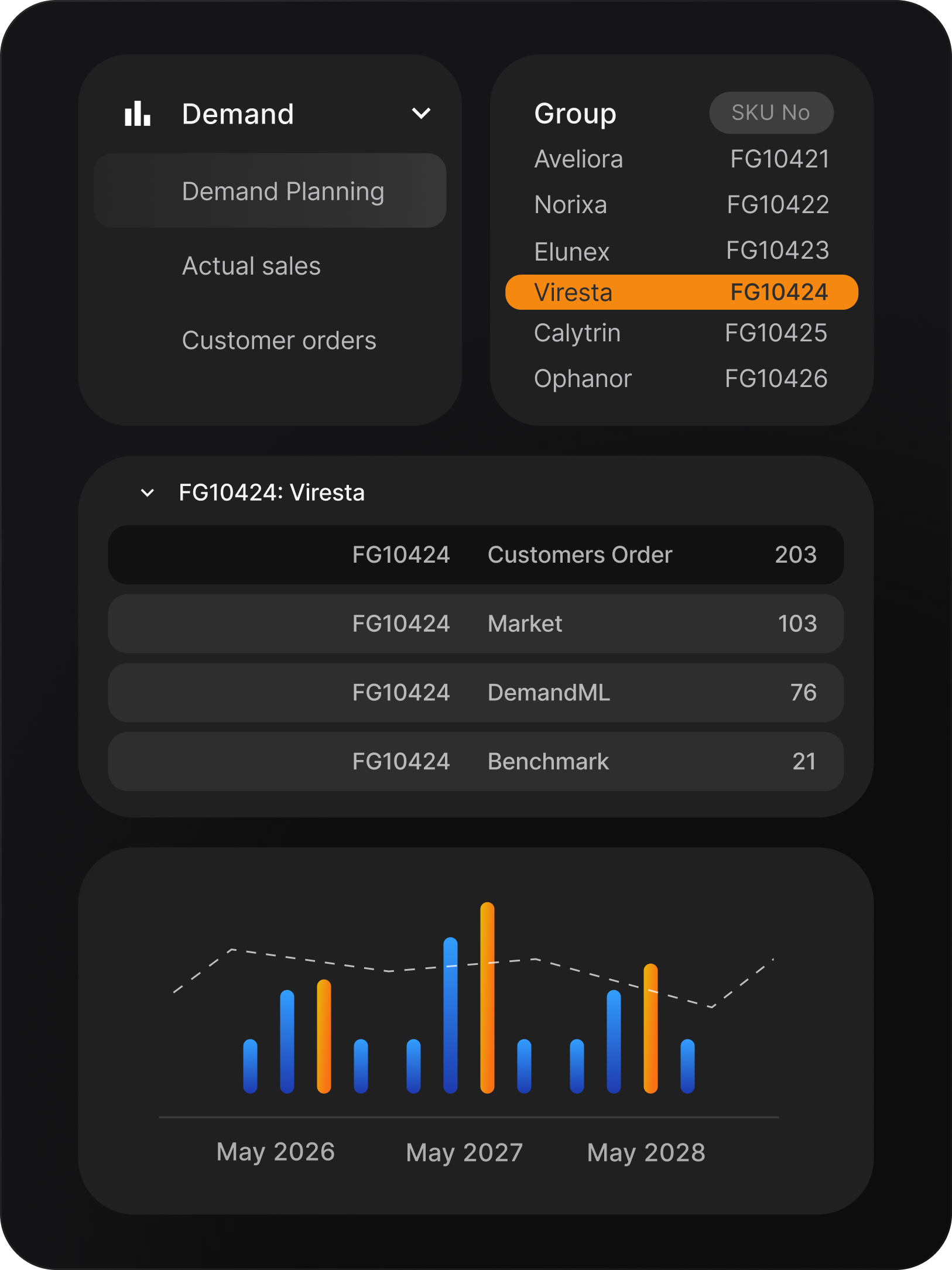The image size is (952, 1270).
Task: Select the DemandML forecast row
Action: tap(475, 693)
